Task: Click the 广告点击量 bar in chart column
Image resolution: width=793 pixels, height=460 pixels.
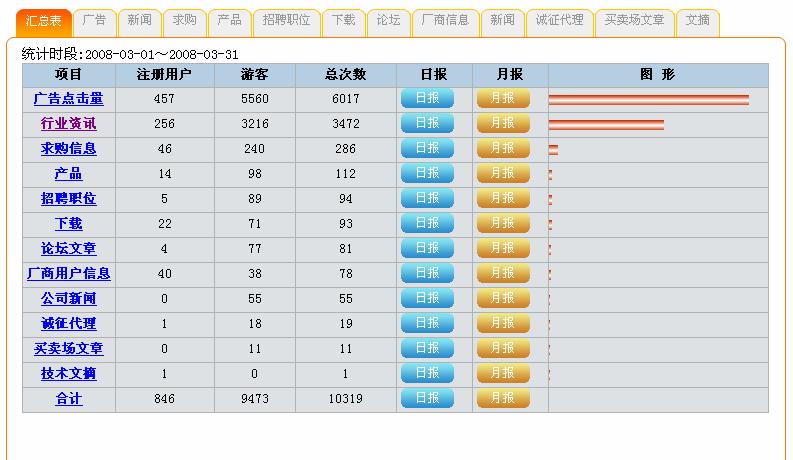Action: coord(648,99)
